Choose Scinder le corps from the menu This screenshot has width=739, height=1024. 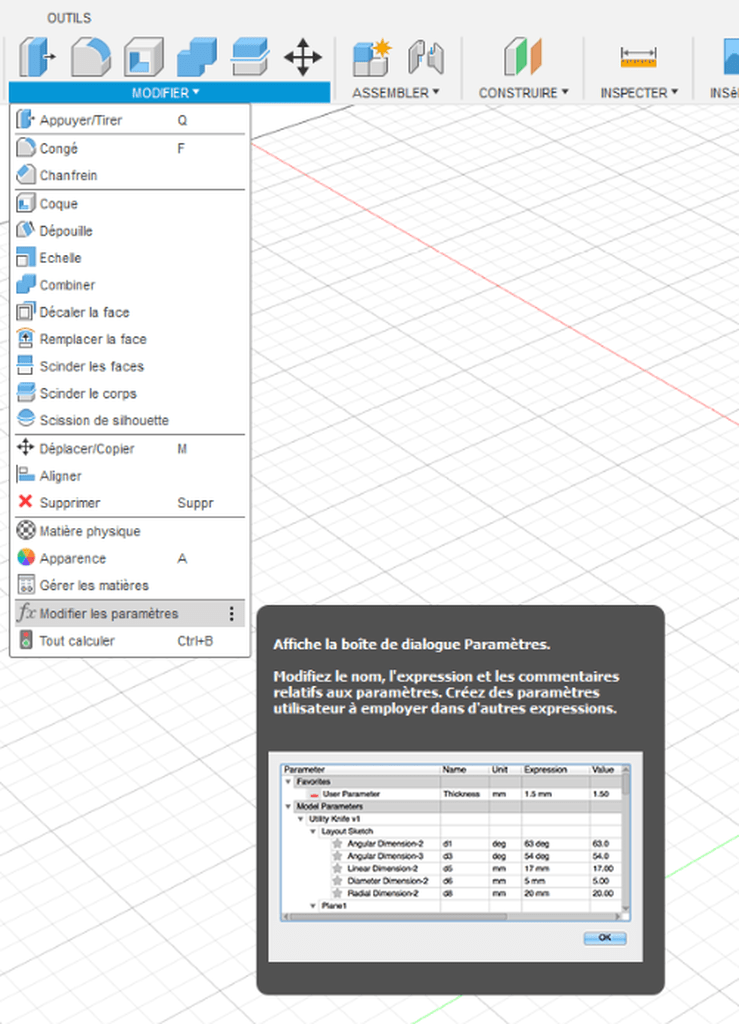(130, 393)
